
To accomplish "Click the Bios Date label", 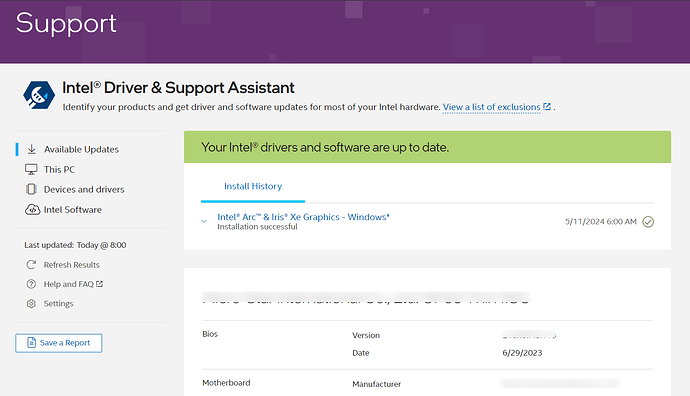I will [x=360, y=353].
